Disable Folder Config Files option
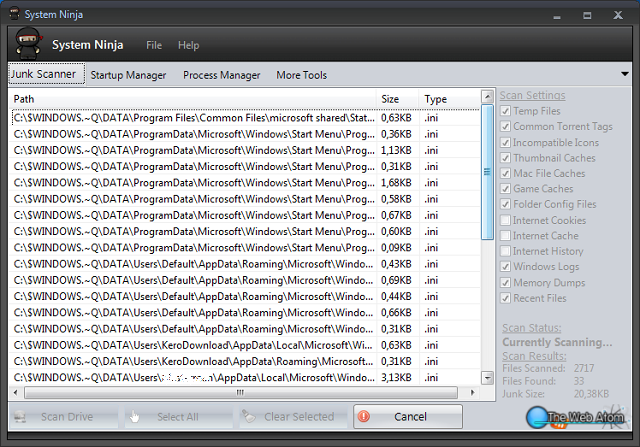The height and width of the screenshot is (447, 640). pyautogui.click(x=505, y=204)
